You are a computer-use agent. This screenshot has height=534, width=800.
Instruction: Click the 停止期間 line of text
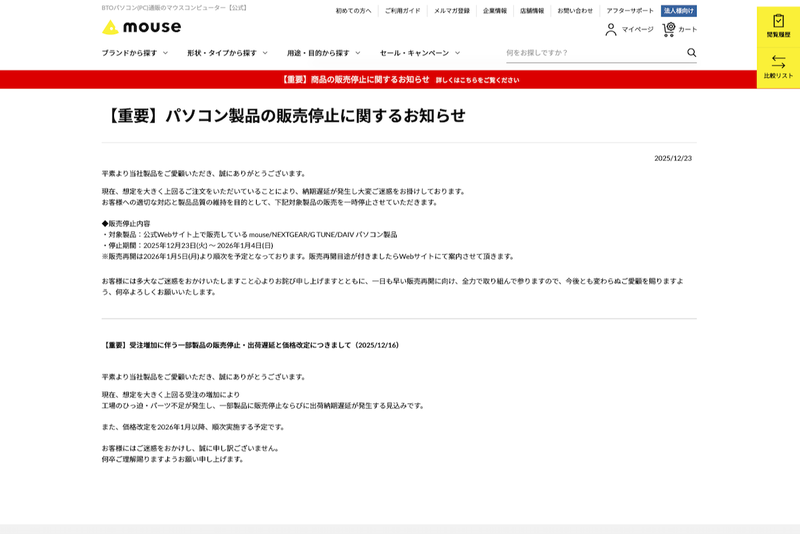(187, 245)
